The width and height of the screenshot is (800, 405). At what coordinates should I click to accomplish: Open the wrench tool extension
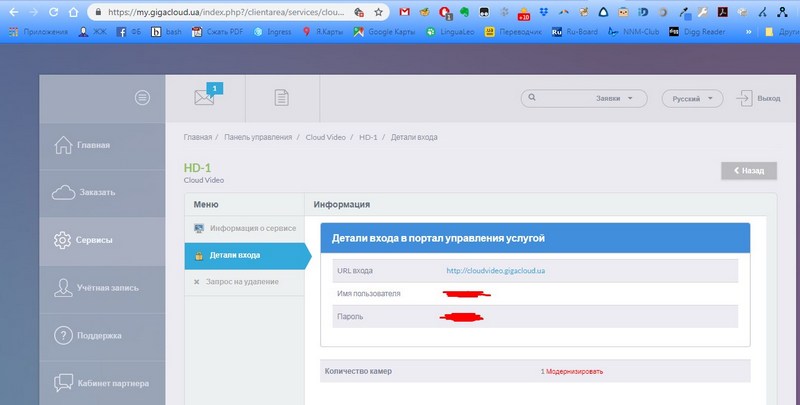pyautogui.click(x=703, y=12)
